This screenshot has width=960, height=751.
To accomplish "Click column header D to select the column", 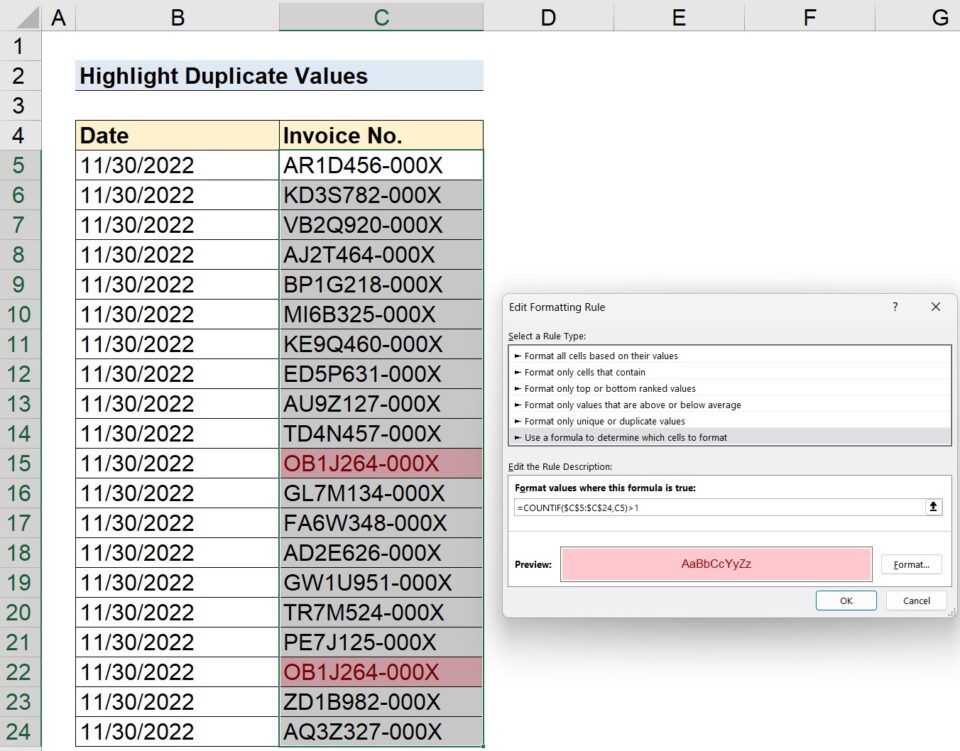I will point(548,16).
